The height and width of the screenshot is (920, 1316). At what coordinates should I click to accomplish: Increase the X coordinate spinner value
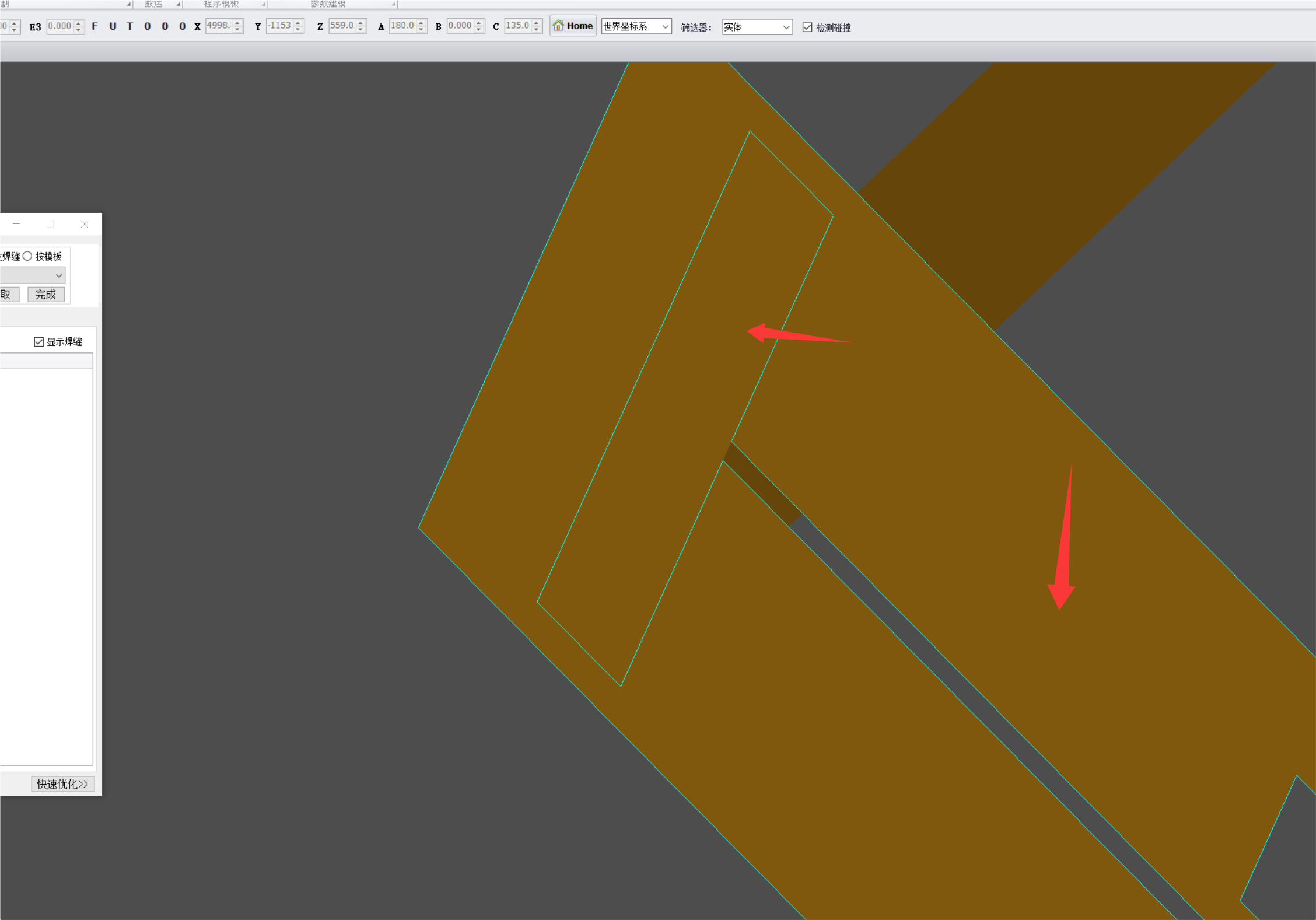(x=237, y=23)
